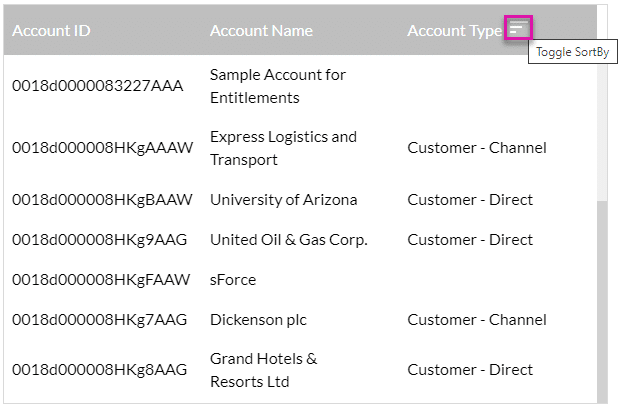Screen dimensions: 625x408
Task: Click account ID 0018d000008HKg9AAG
Action: (100, 239)
